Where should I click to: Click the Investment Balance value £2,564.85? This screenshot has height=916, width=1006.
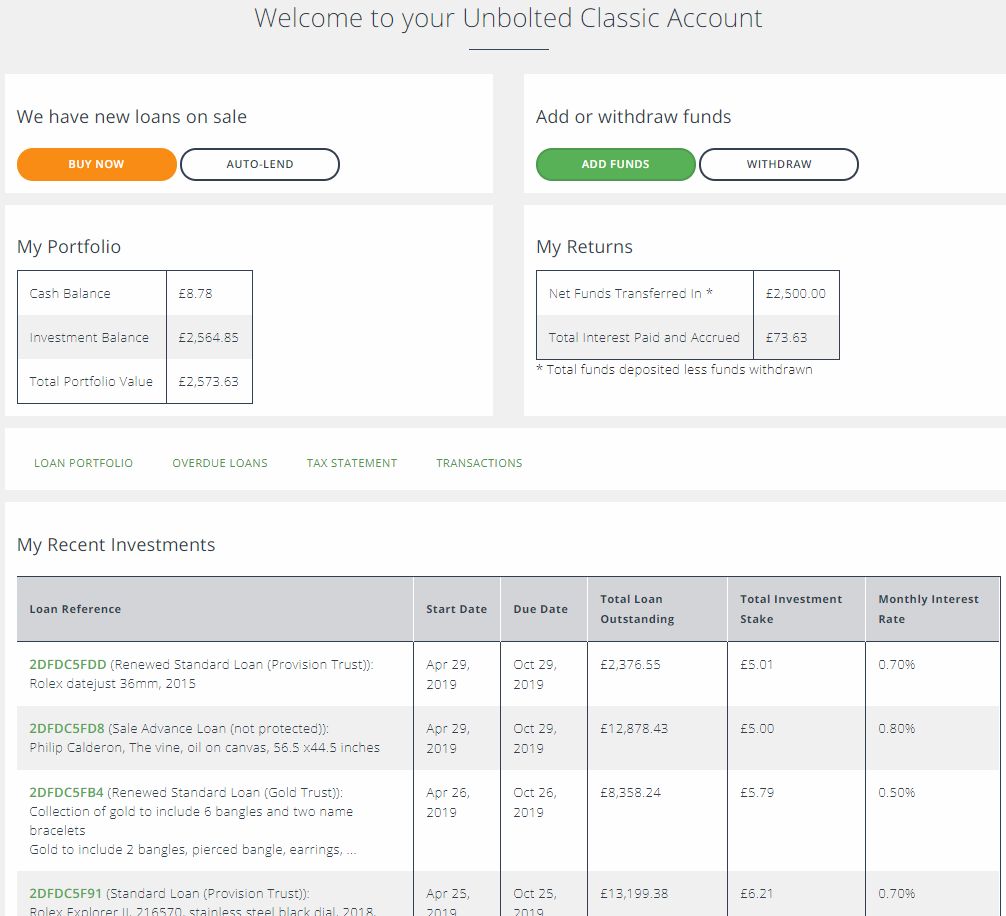coord(209,337)
